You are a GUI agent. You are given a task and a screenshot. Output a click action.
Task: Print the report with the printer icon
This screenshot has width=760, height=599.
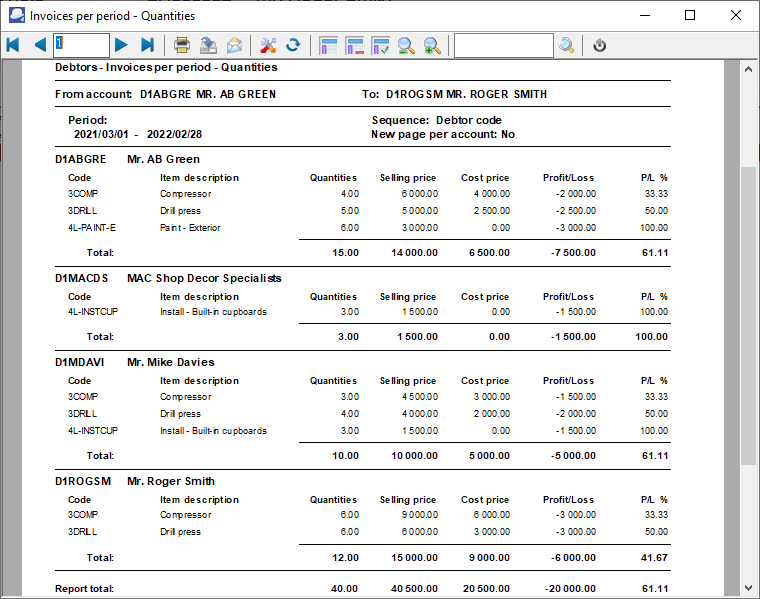(182, 45)
